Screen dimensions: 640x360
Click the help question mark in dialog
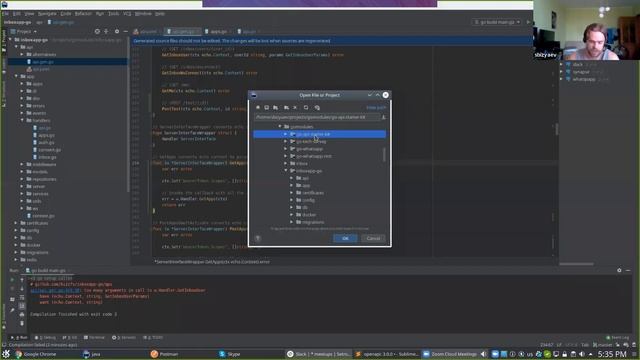point(258,238)
